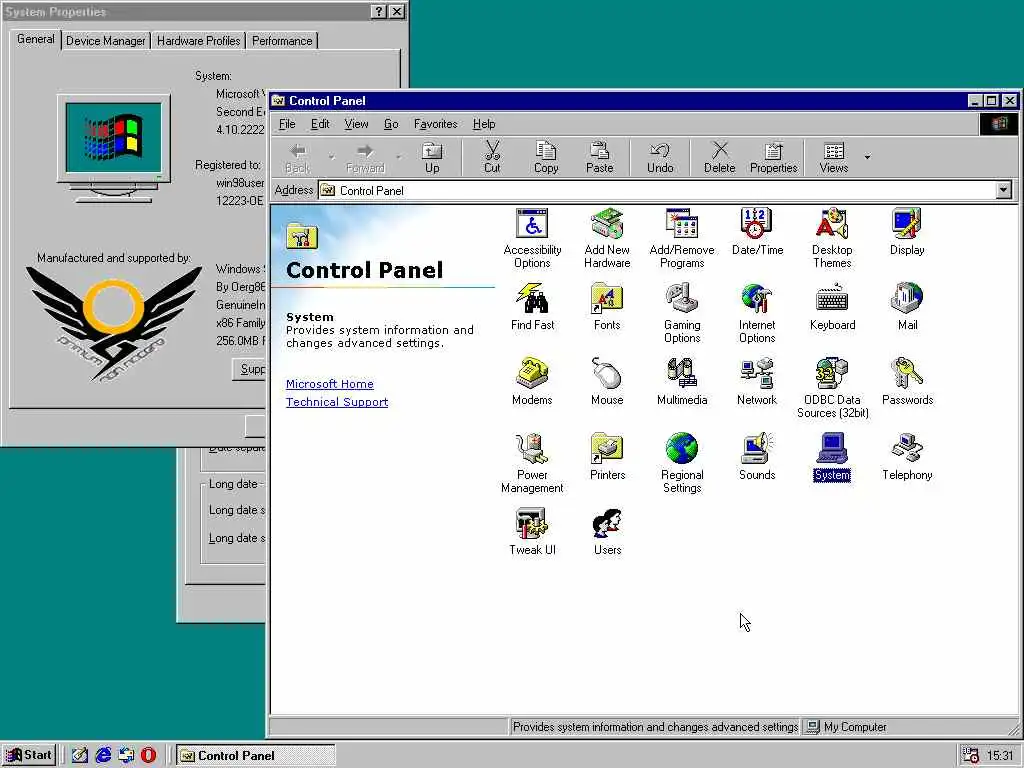Open the Display applet
Image resolution: width=1024 pixels, height=768 pixels.
click(x=907, y=232)
